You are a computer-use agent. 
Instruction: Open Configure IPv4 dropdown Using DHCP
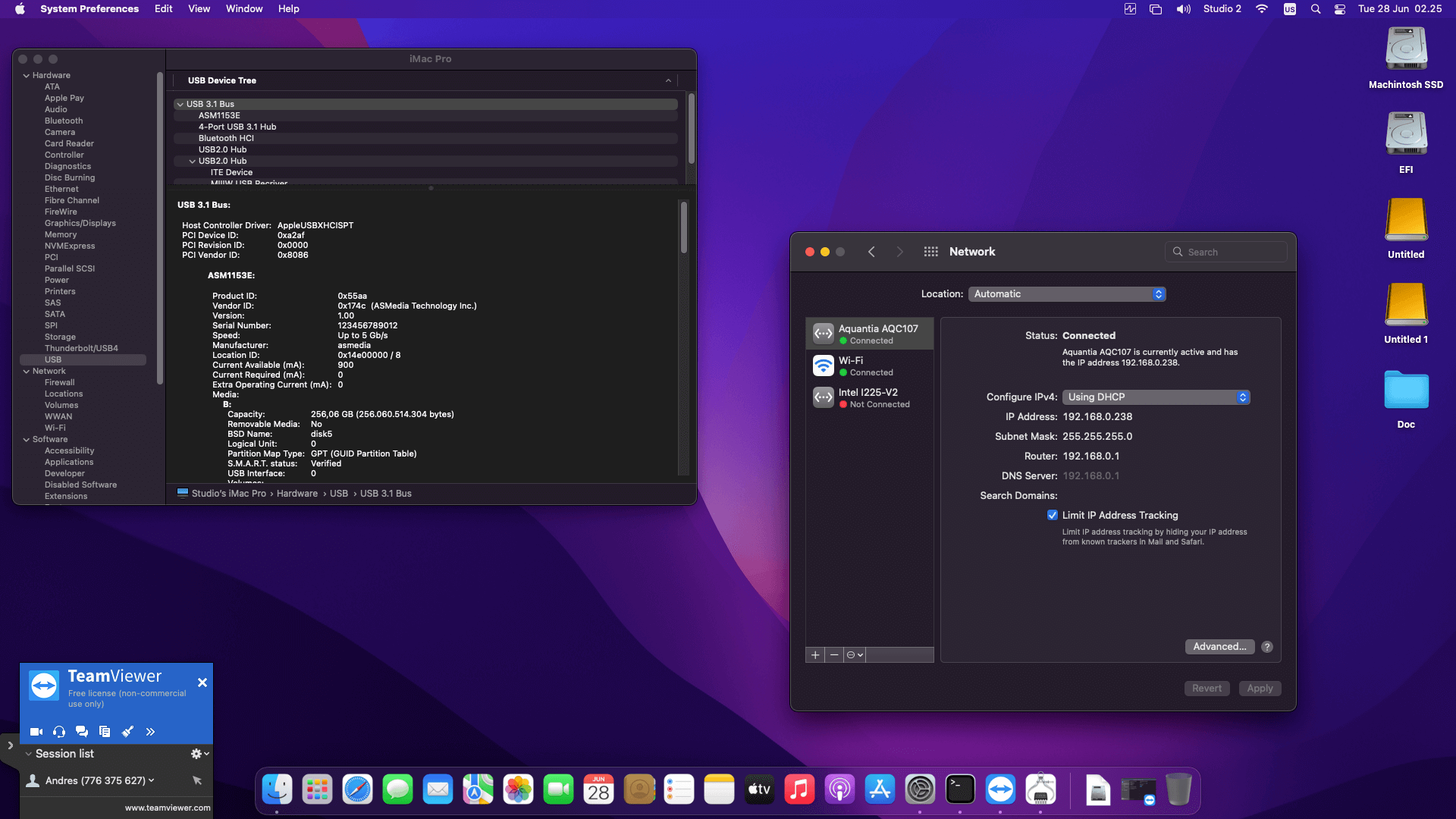click(1156, 397)
